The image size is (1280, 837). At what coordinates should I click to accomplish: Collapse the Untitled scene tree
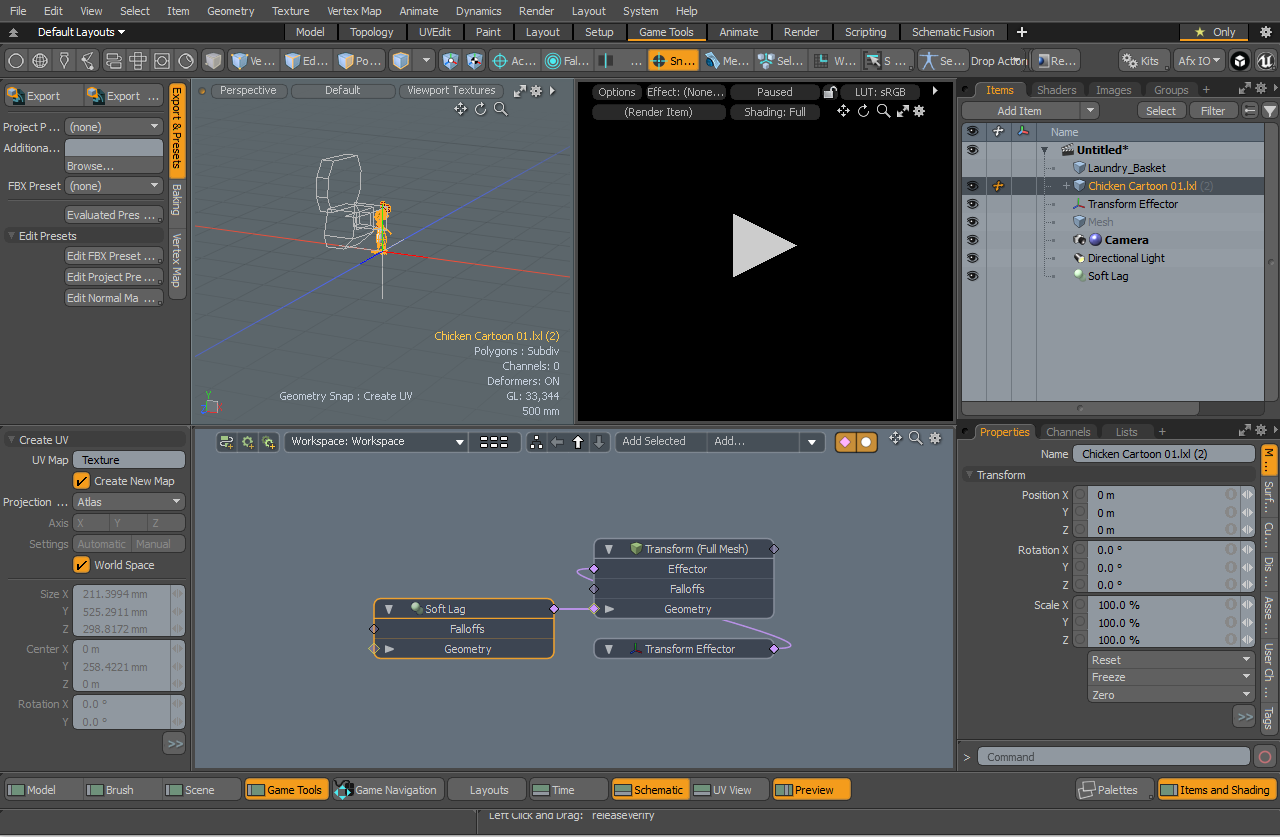pyautogui.click(x=1045, y=151)
